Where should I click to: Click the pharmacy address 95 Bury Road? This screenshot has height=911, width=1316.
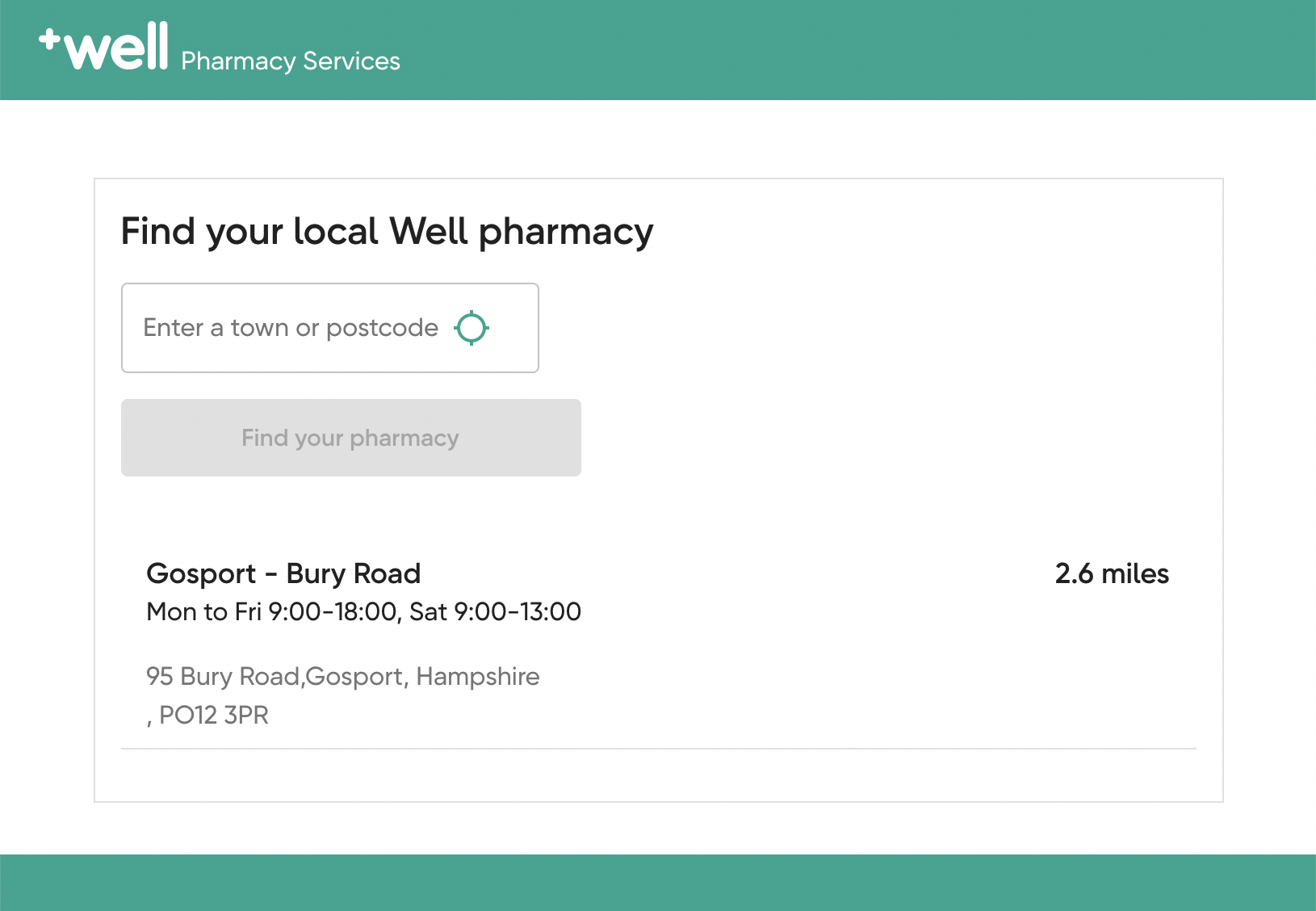pos(342,677)
